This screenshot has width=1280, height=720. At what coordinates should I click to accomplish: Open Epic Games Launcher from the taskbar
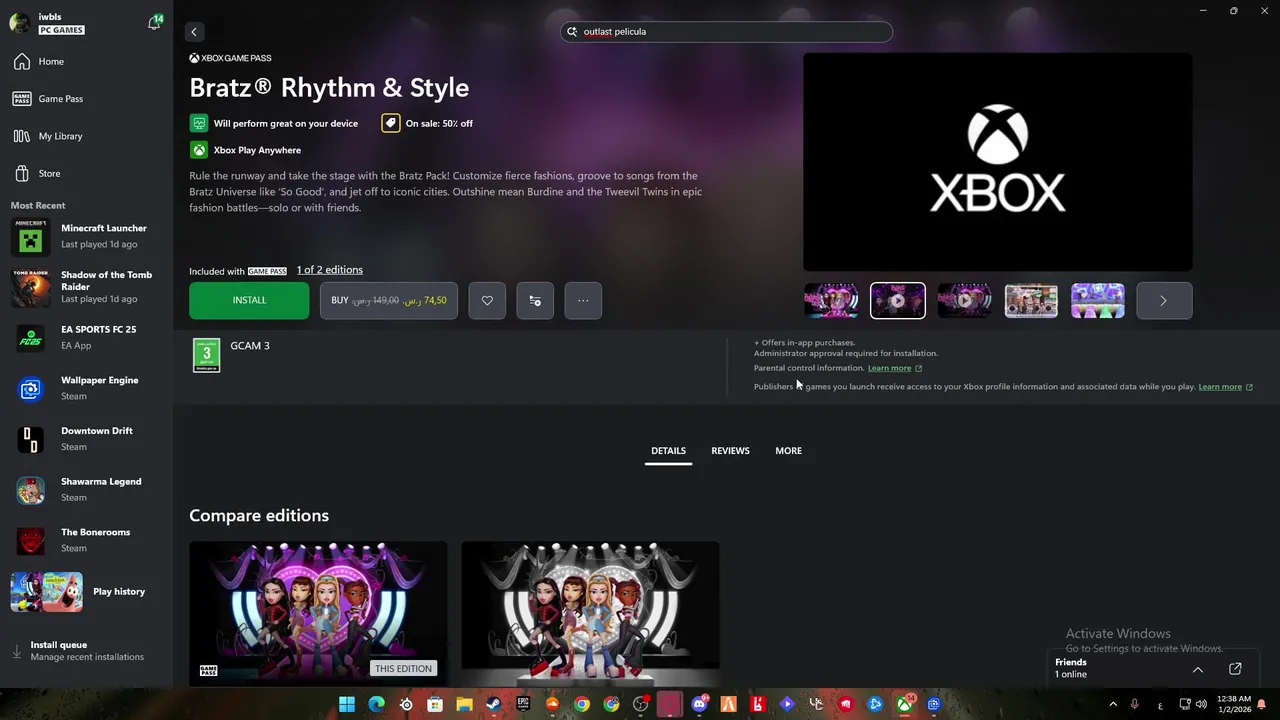tap(523, 704)
